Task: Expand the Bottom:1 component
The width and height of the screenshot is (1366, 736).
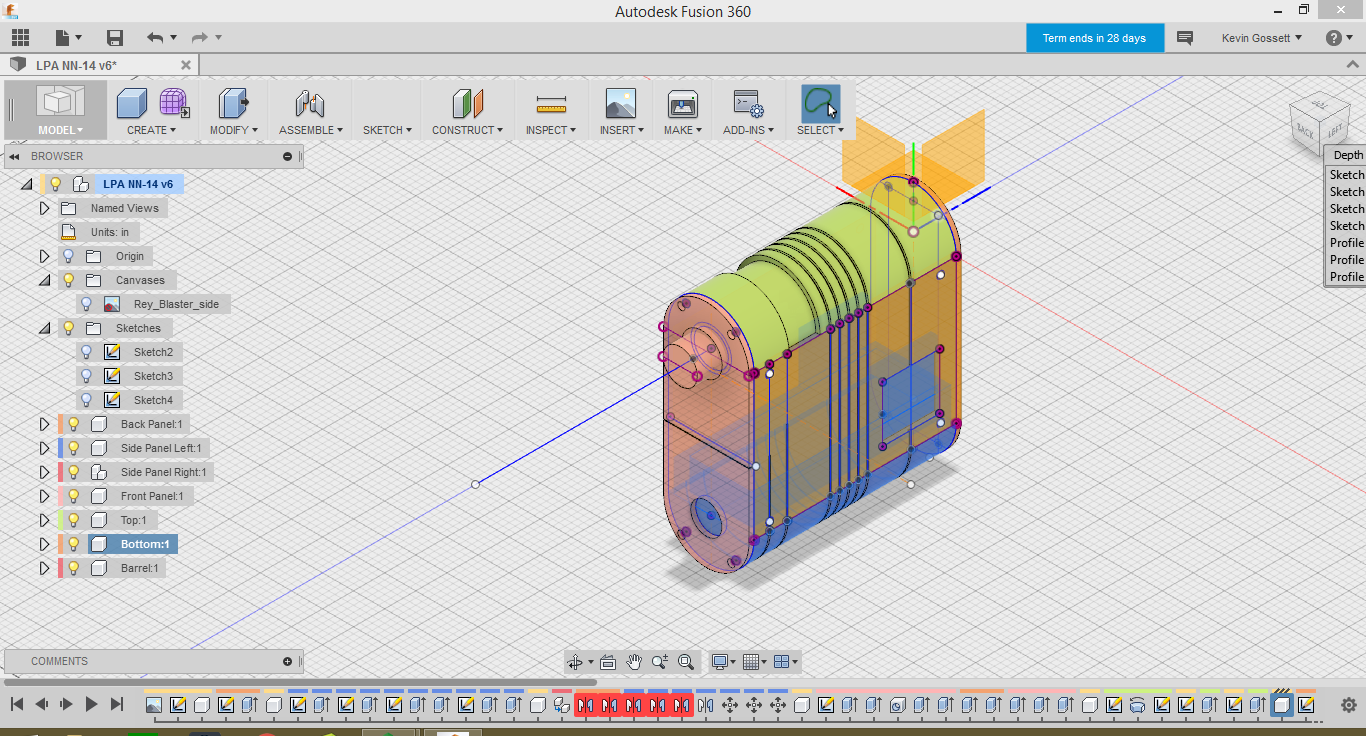Action: click(x=44, y=544)
